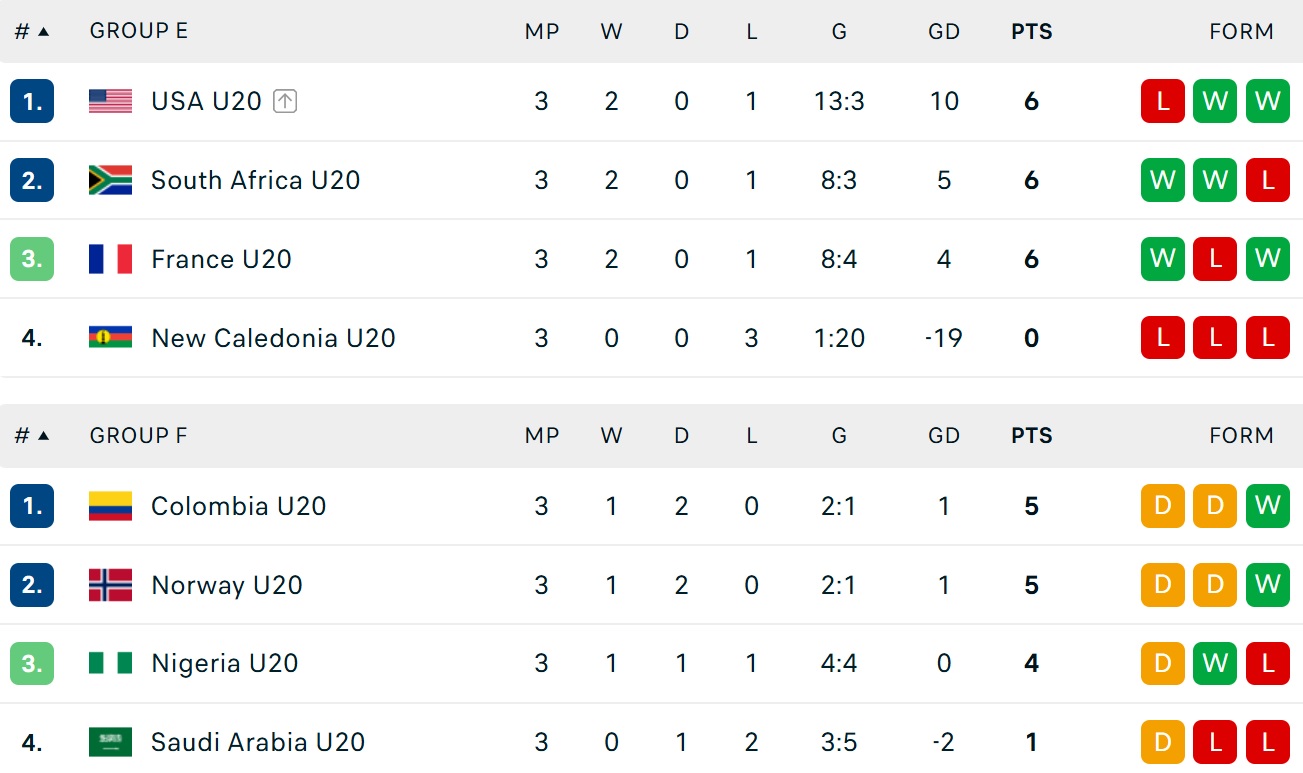Sort Group E by PTS header
Viewport: 1303px width, 773px height.
1031,31
